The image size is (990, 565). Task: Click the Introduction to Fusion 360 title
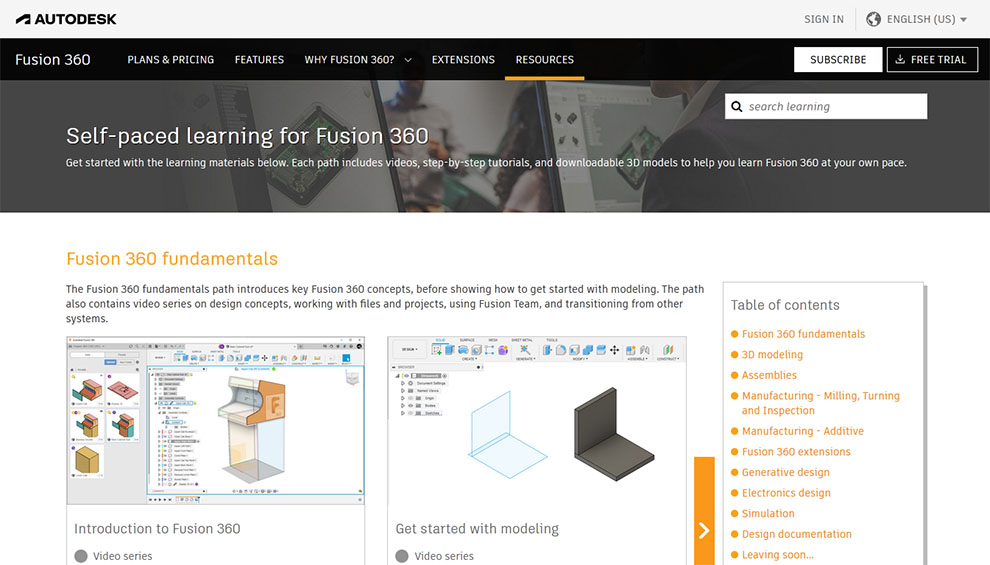pyautogui.click(x=157, y=528)
